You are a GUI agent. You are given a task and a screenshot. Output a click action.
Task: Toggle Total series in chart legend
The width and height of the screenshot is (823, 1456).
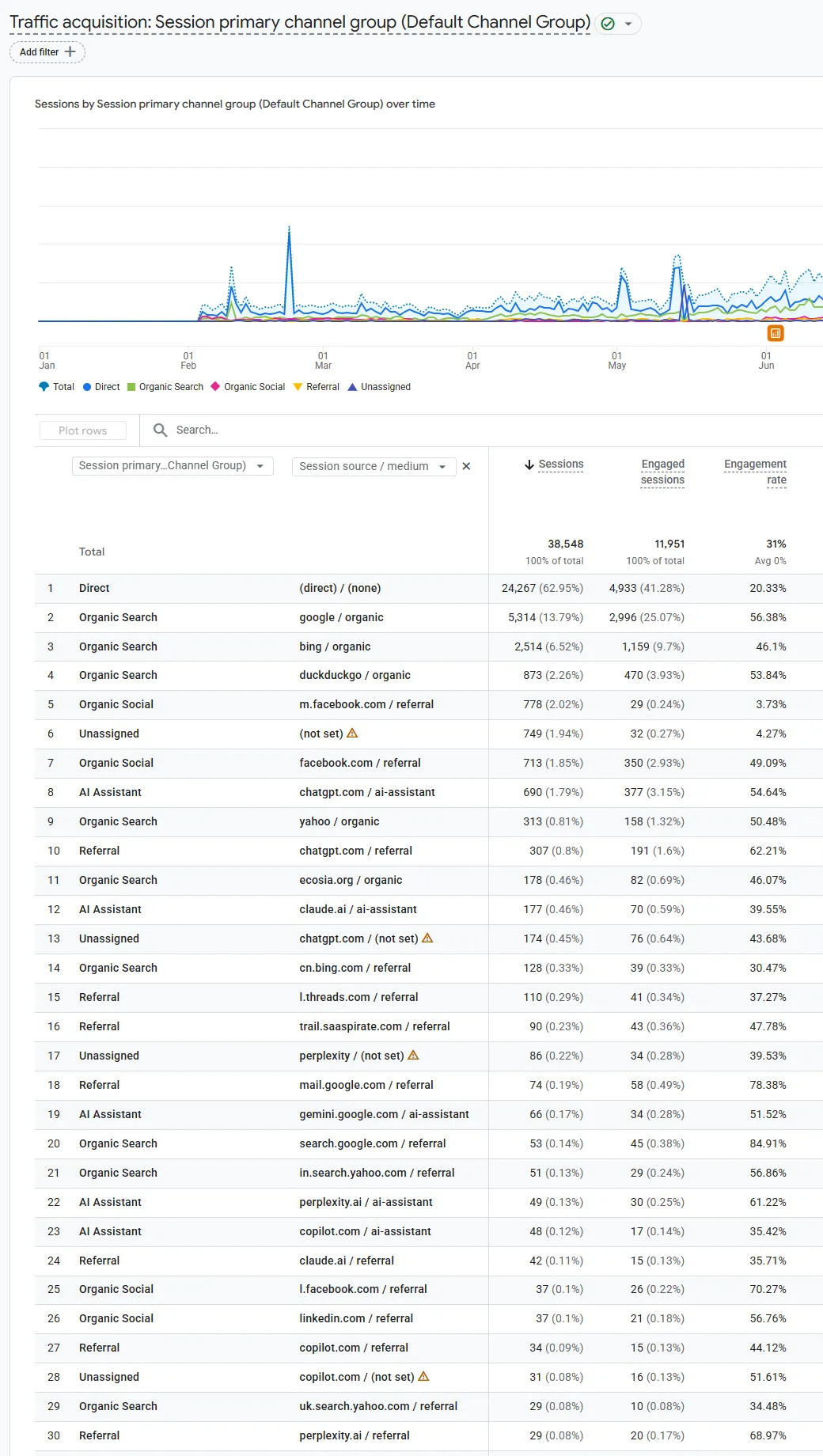(x=56, y=387)
